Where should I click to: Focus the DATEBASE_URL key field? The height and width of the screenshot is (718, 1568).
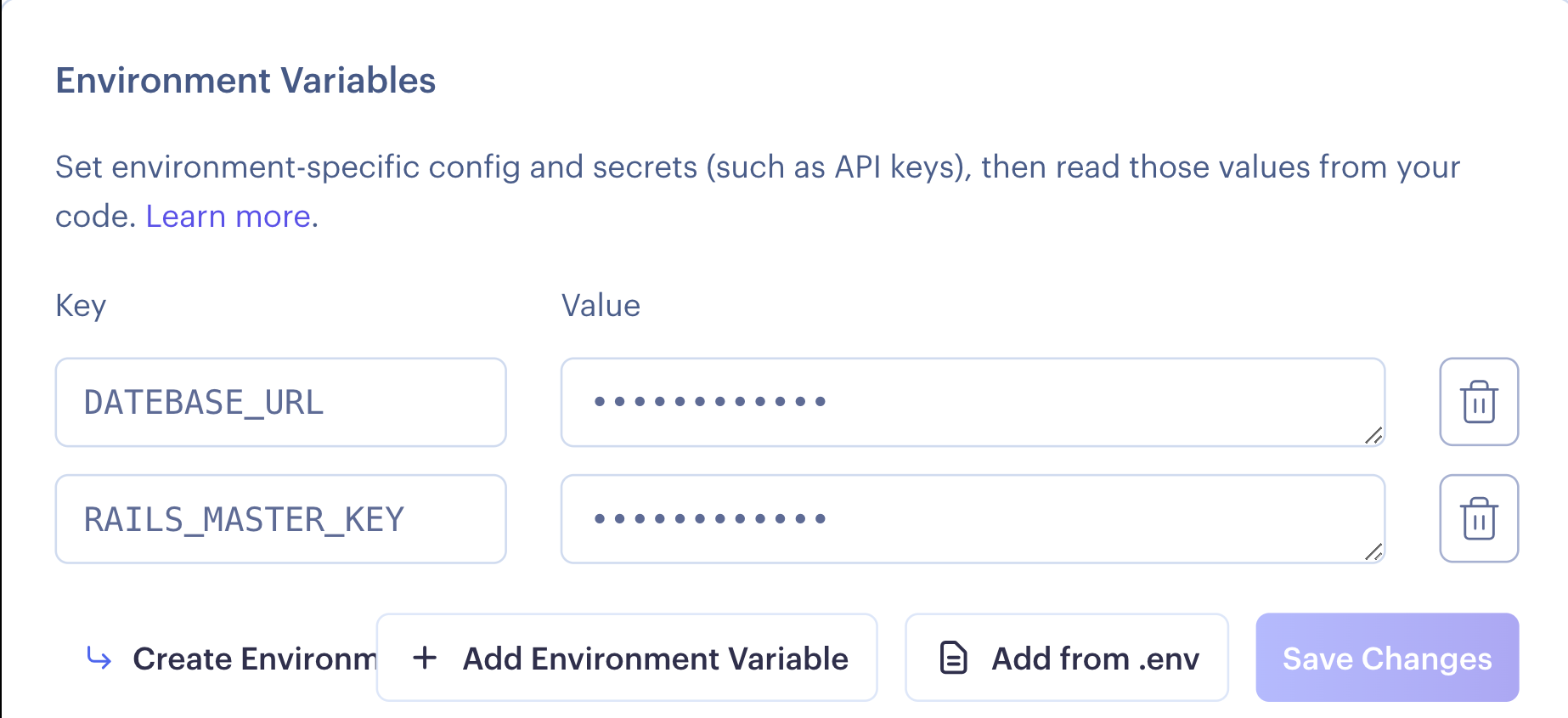click(280, 402)
